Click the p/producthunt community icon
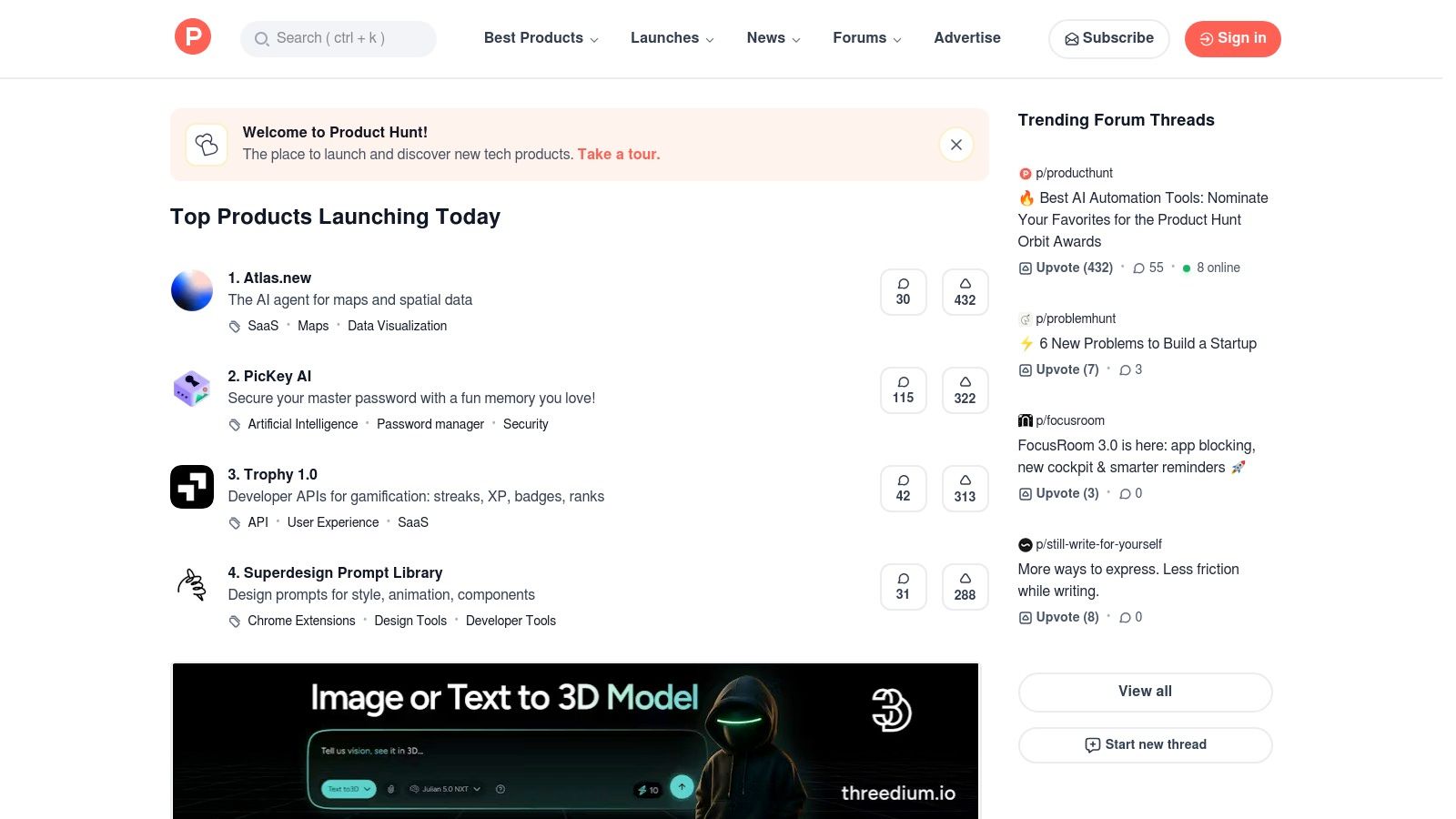1456x819 pixels. [1026, 173]
